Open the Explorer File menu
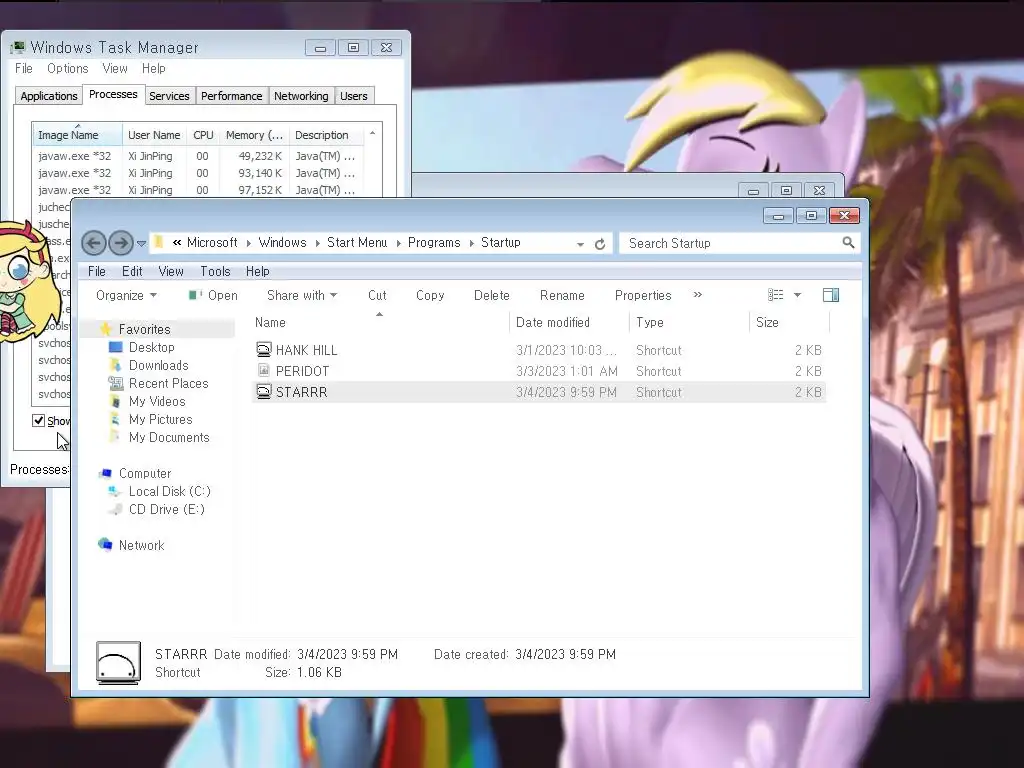Viewport: 1024px width, 768px height. pyautogui.click(x=97, y=271)
